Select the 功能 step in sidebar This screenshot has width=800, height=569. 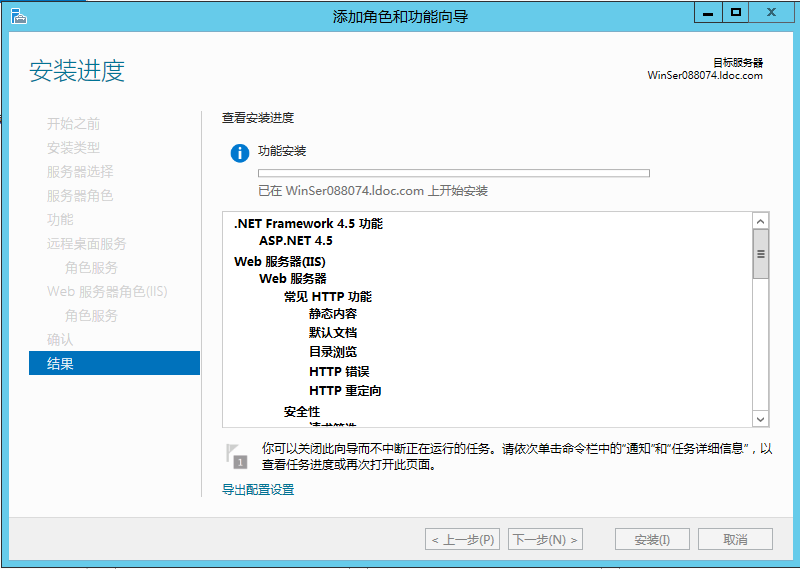60,219
